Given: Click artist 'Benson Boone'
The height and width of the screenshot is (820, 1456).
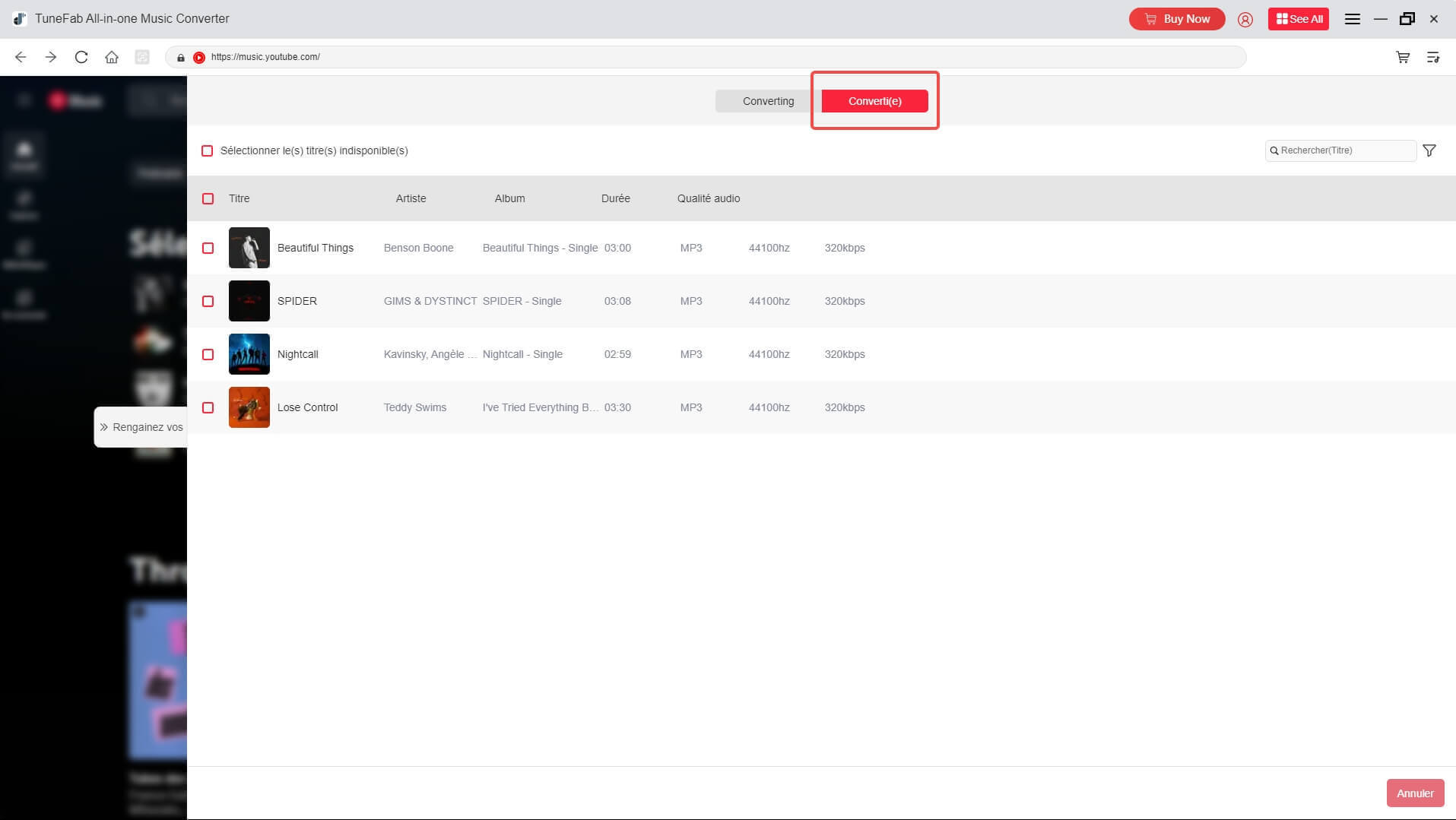Looking at the screenshot, I should pyautogui.click(x=419, y=248).
